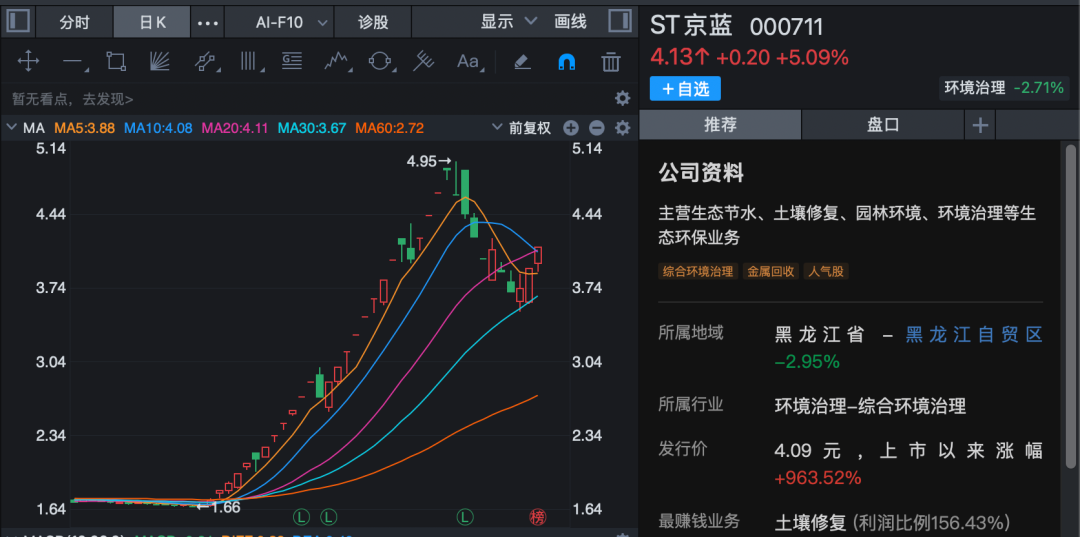Delete all drawings with trash icon

[610, 62]
